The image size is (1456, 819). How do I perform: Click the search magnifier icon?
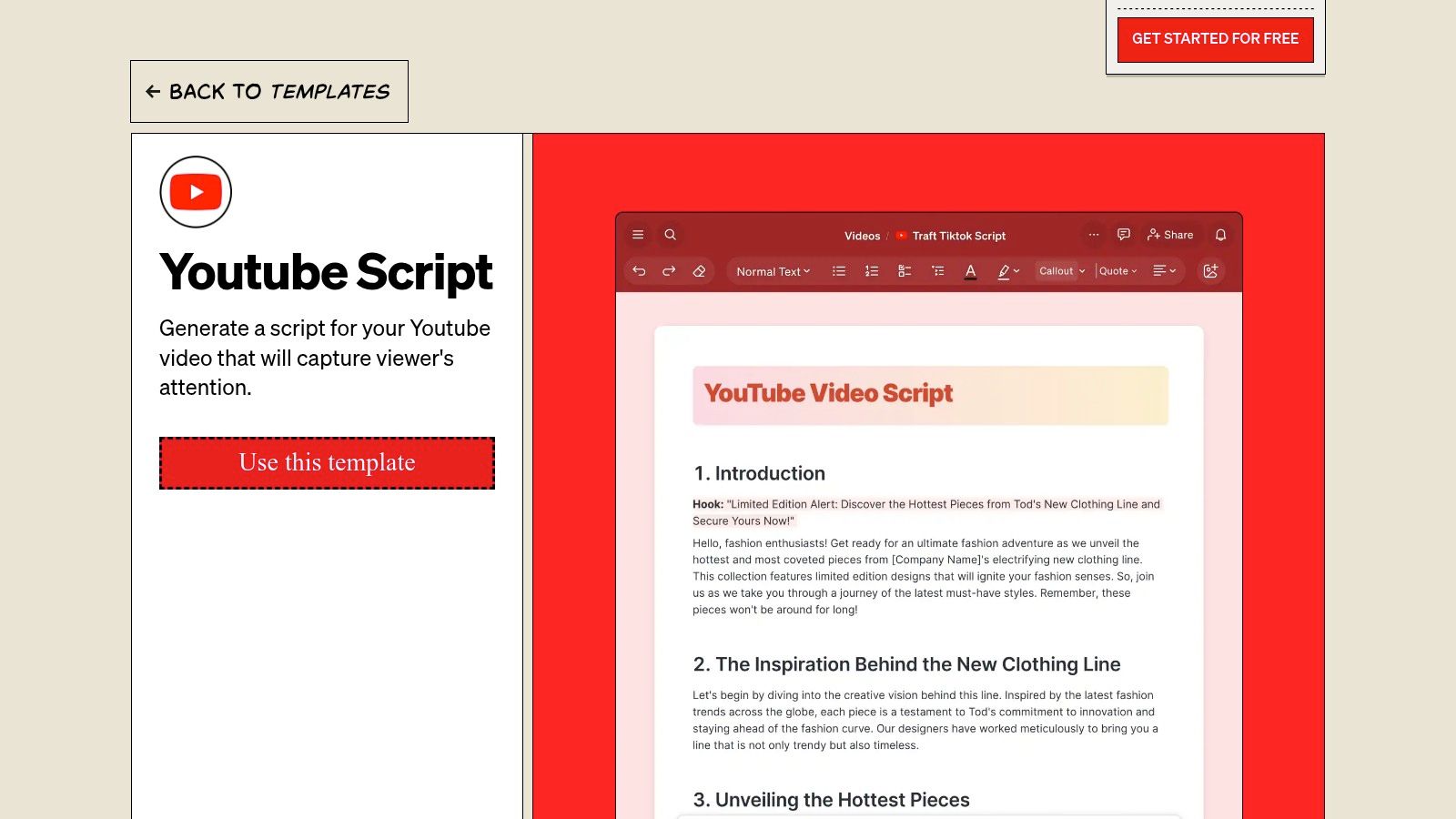coord(671,235)
